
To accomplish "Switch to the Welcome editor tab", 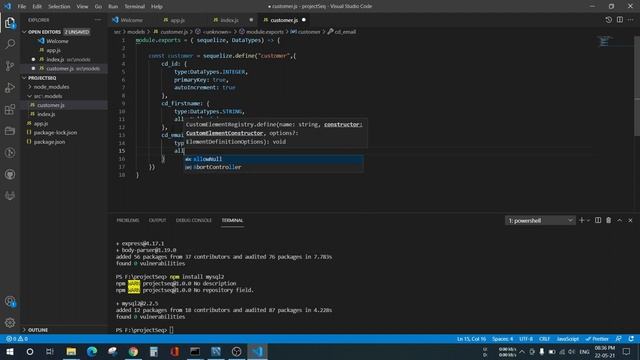I will coord(131,20).
